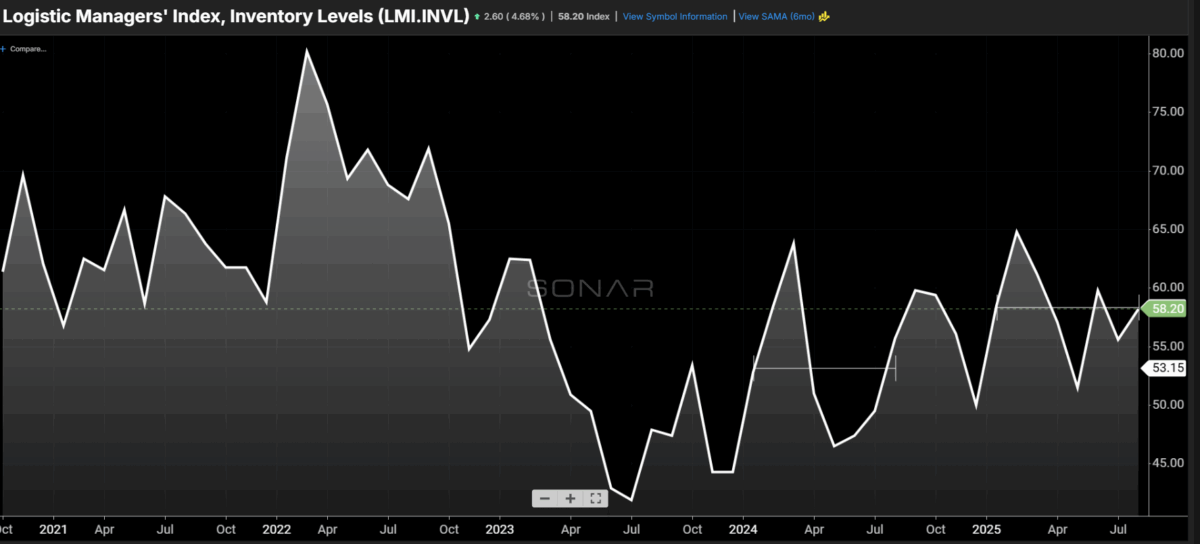The height and width of the screenshot is (544, 1200).
Task: Open the View SAMA (6mo) link
Action: (x=776, y=17)
